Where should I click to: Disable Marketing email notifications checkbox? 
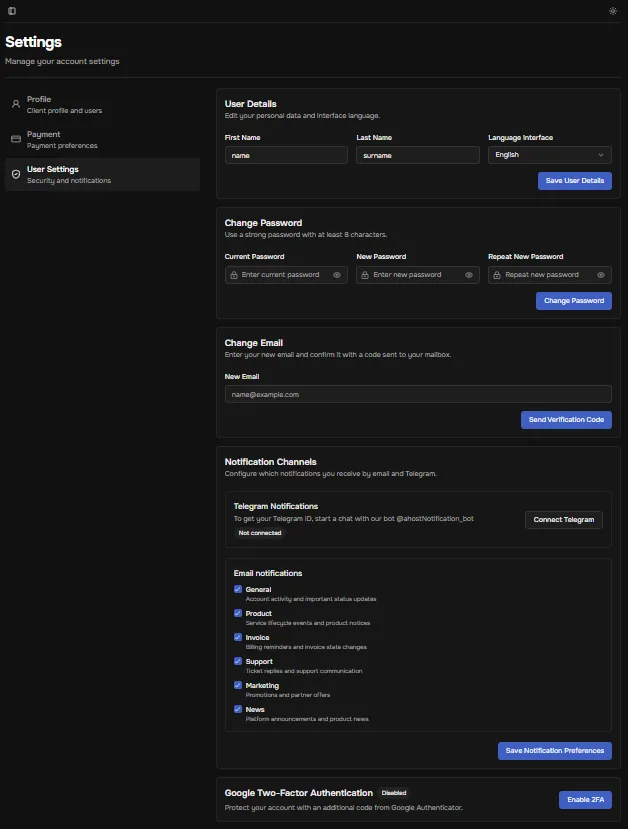pos(238,686)
